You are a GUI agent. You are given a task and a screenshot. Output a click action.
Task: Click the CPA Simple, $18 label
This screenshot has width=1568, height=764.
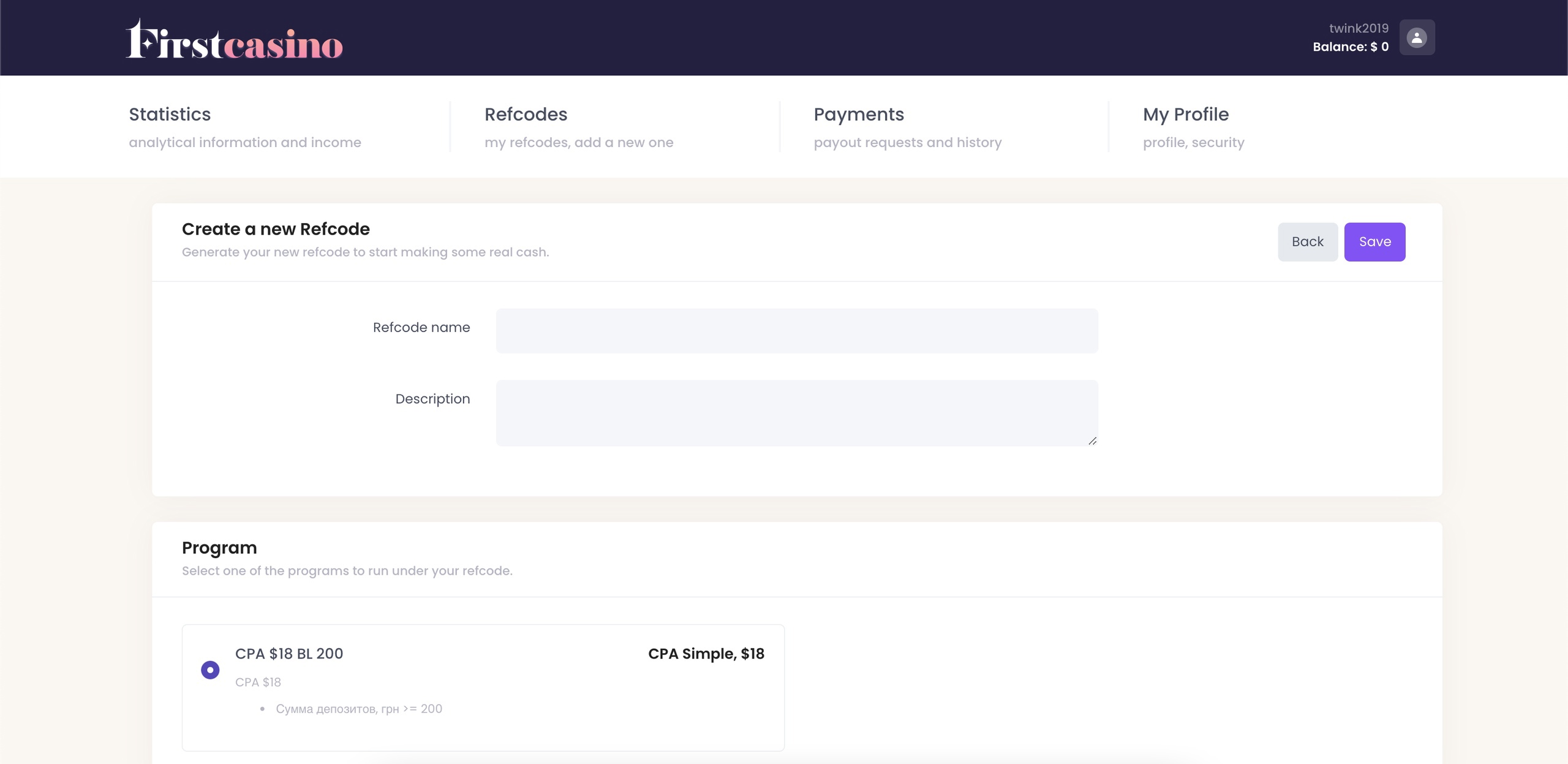[706, 654]
